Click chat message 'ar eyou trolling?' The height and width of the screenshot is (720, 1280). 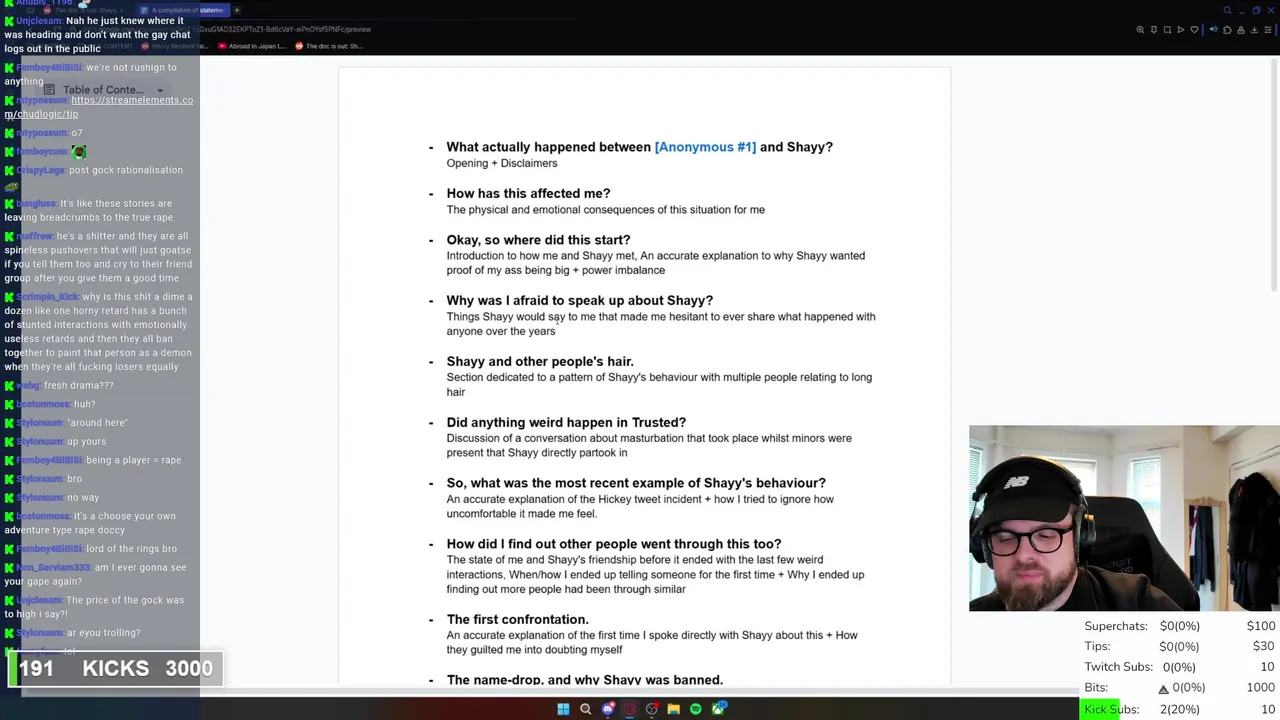(x=103, y=633)
